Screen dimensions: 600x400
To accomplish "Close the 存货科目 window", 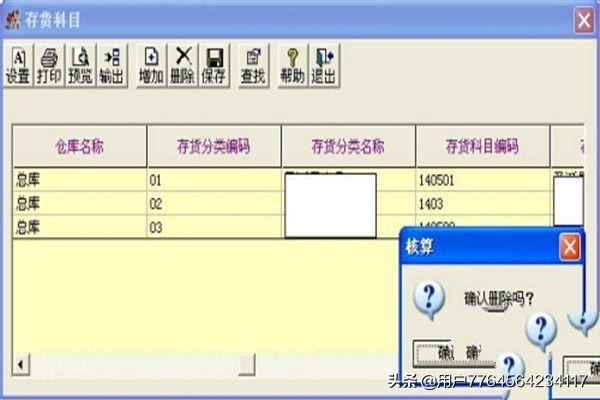I will pyautogui.click(x=584, y=20).
